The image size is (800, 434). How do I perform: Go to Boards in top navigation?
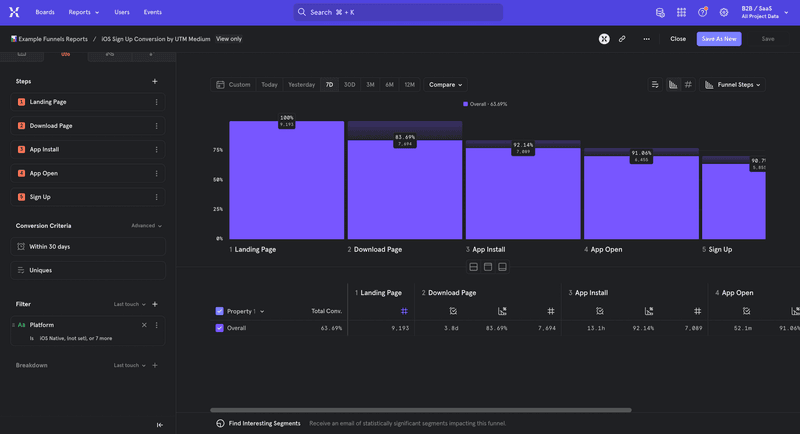pyautogui.click(x=45, y=12)
